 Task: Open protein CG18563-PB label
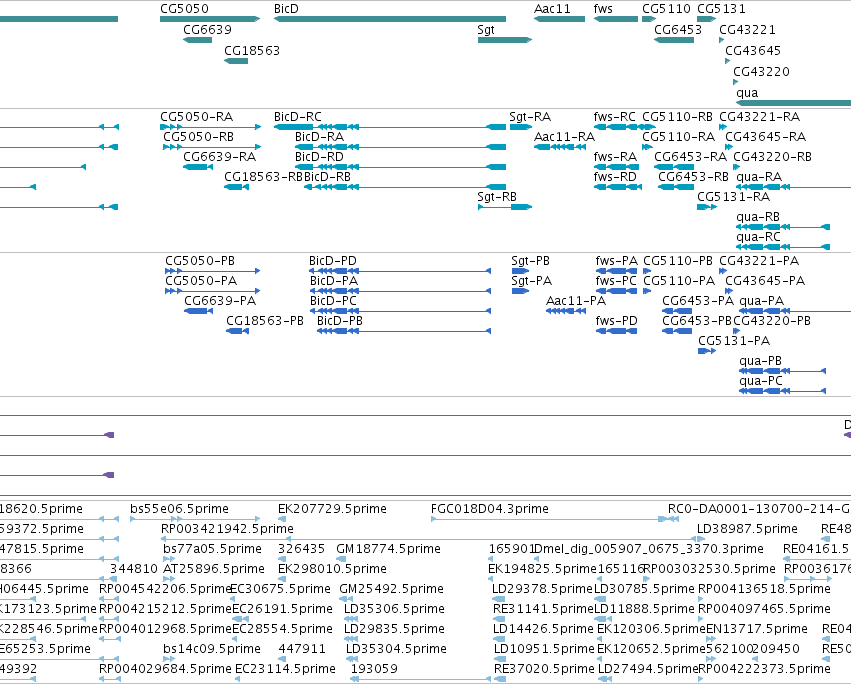pyautogui.click(x=265, y=321)
